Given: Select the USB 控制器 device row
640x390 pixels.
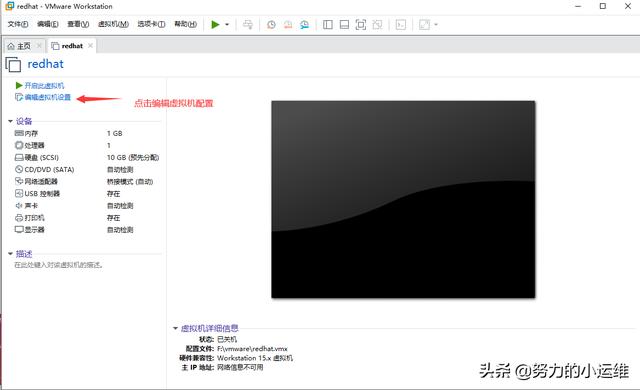Looking at the screenshot, I should [x=87, y=193].
